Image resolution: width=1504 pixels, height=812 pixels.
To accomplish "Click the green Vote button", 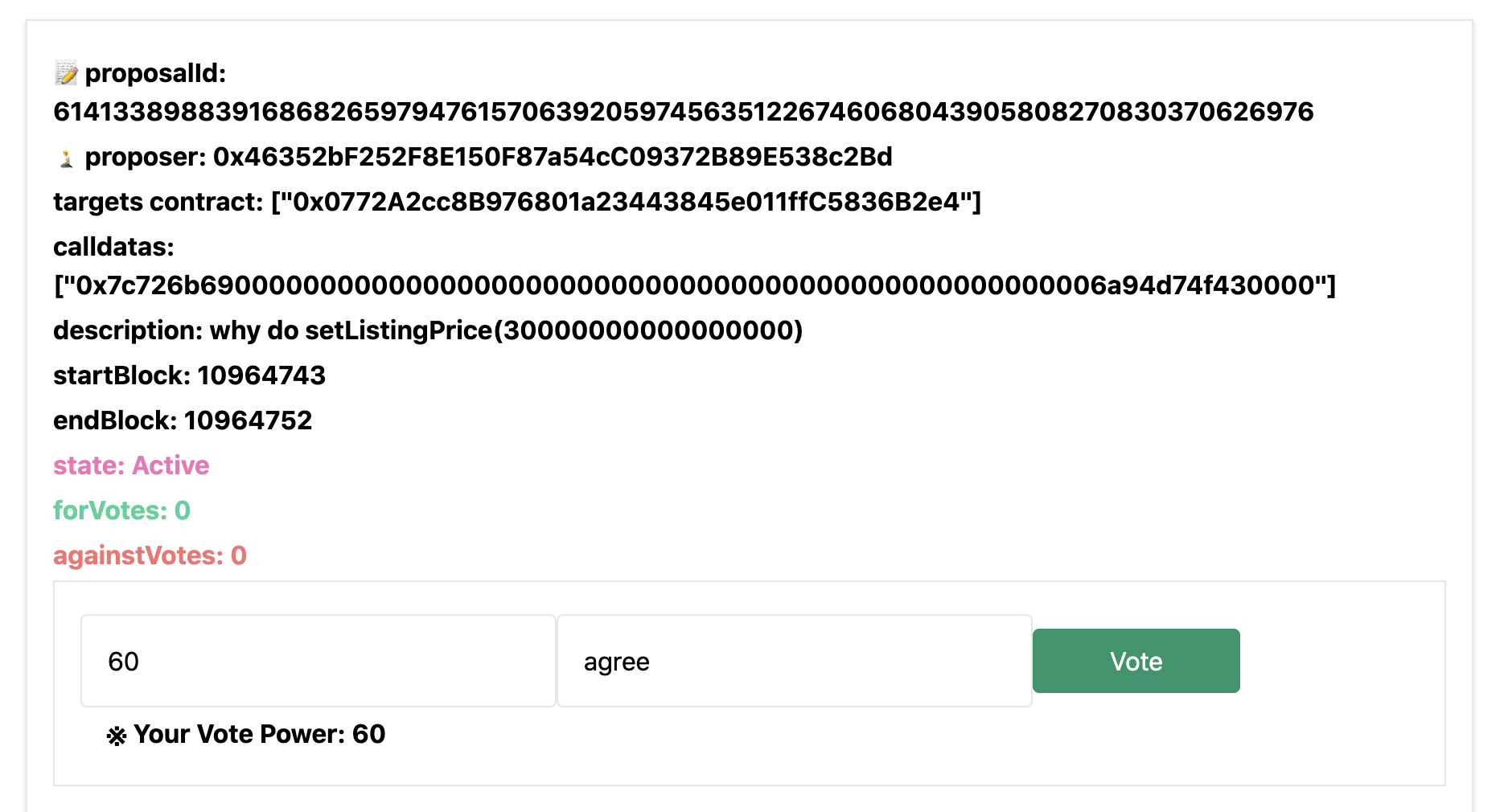I will pos(1136,661).
